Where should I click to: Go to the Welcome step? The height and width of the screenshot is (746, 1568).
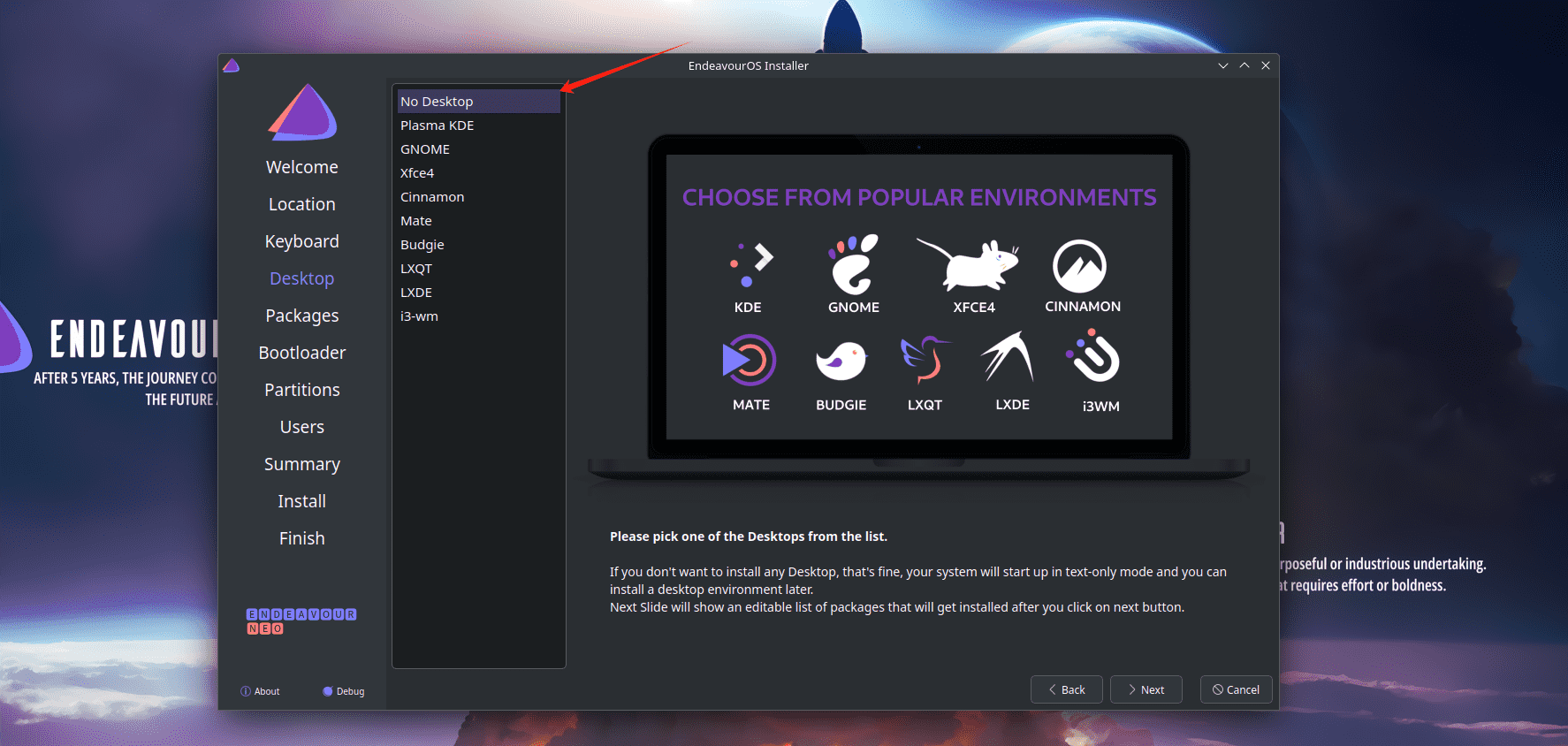(302, 167)
